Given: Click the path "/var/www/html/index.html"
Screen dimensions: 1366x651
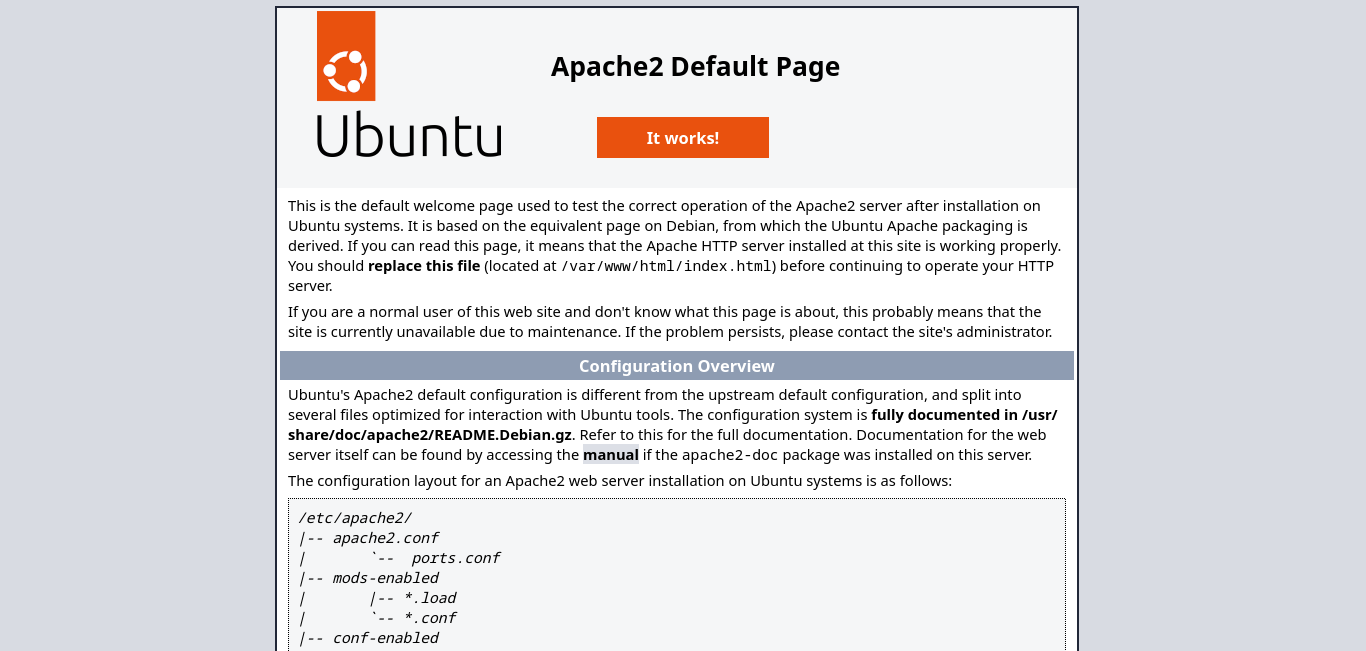Looking at the screenshot, I should click(666, 266).
